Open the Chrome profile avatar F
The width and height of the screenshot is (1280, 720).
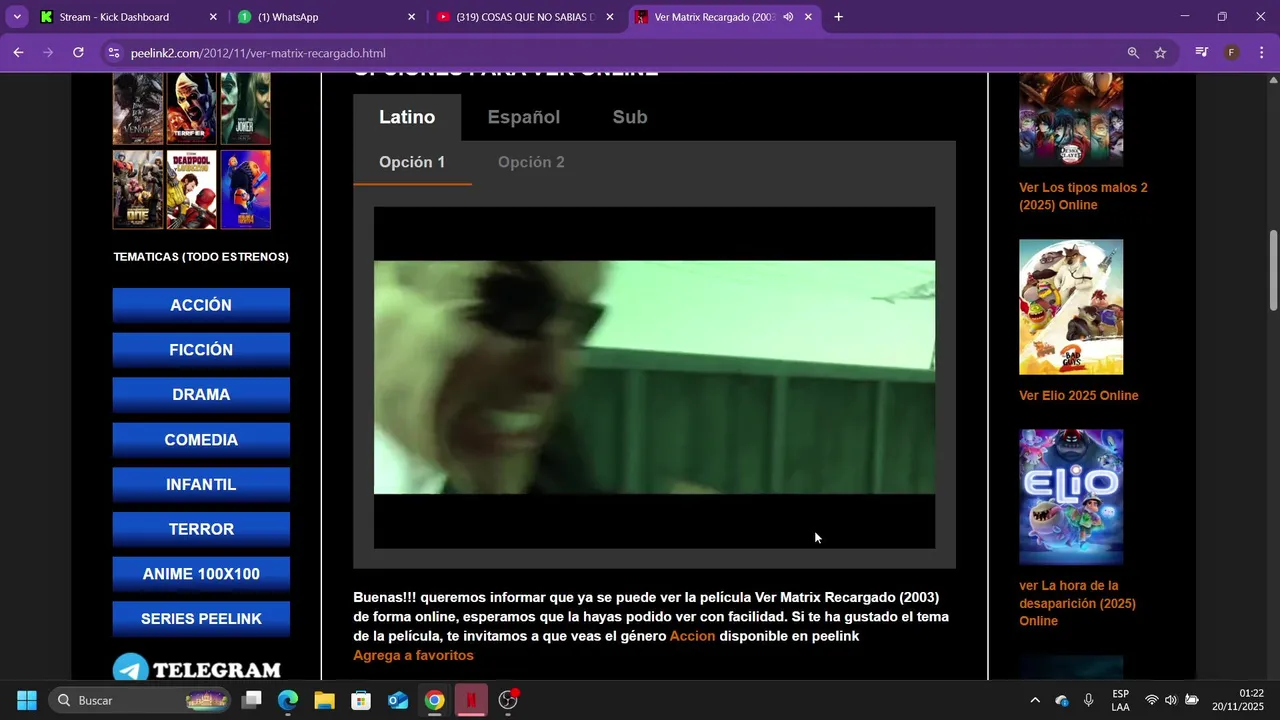[x=1232, y=53]
